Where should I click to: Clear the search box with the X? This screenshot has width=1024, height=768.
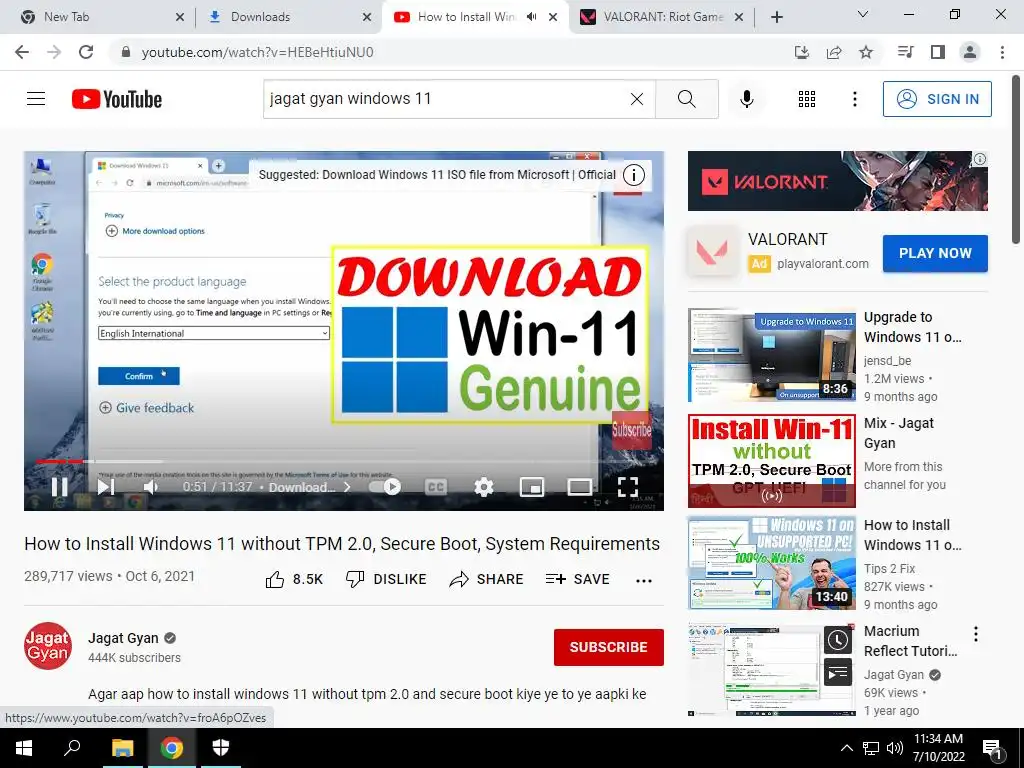click(x=637, y=99)
